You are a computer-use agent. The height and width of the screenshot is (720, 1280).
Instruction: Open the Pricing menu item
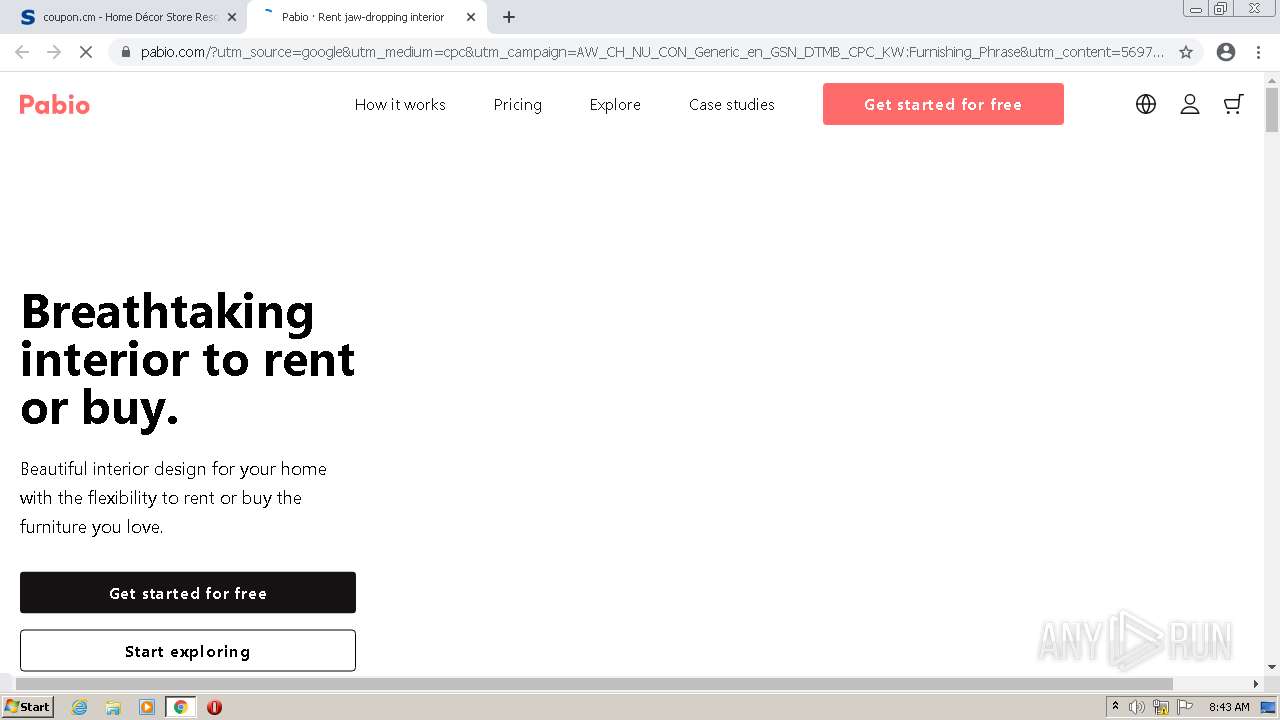(x=518, y=104)
